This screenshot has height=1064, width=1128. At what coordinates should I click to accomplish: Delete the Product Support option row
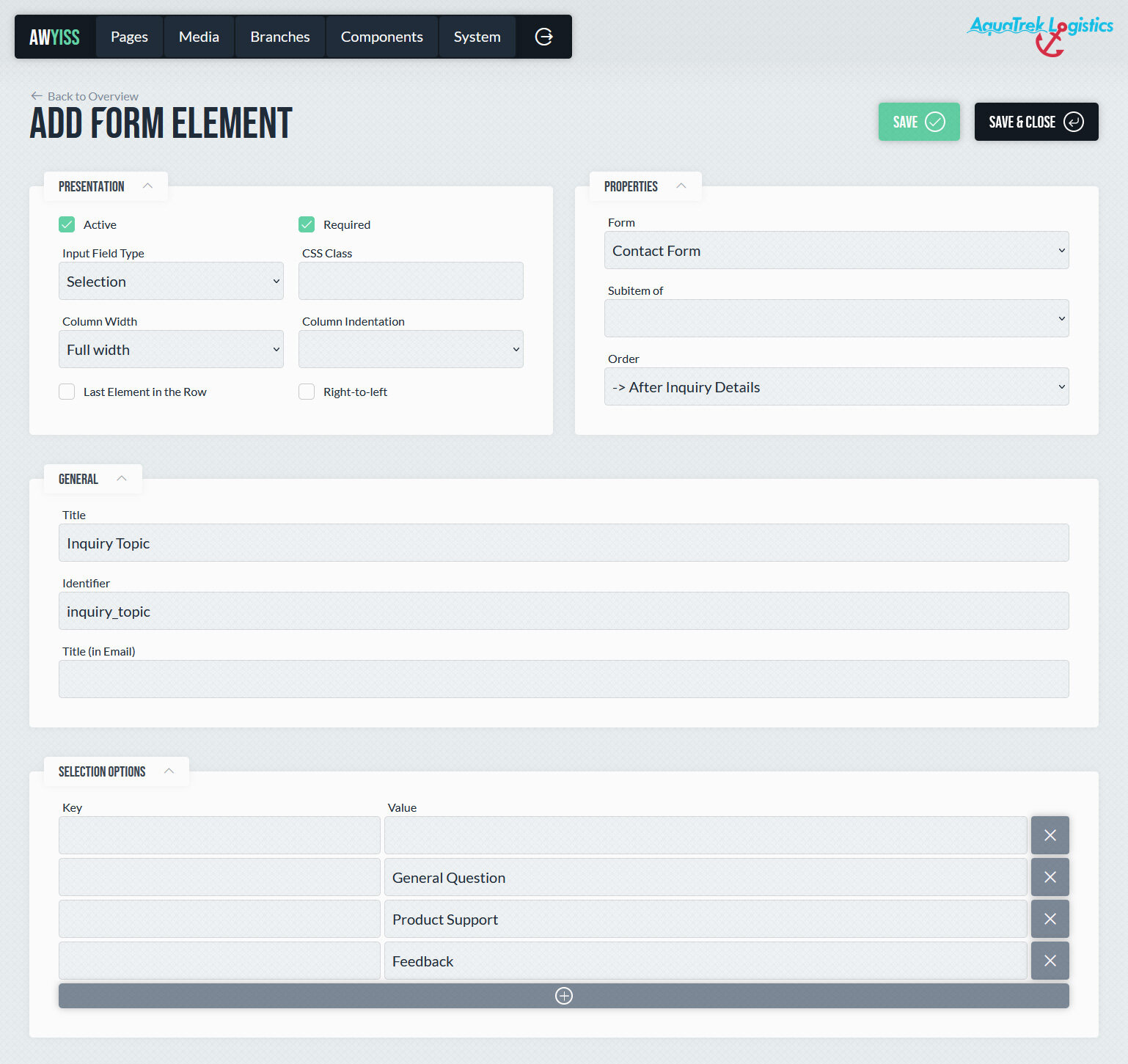[x=1050, y=919]
